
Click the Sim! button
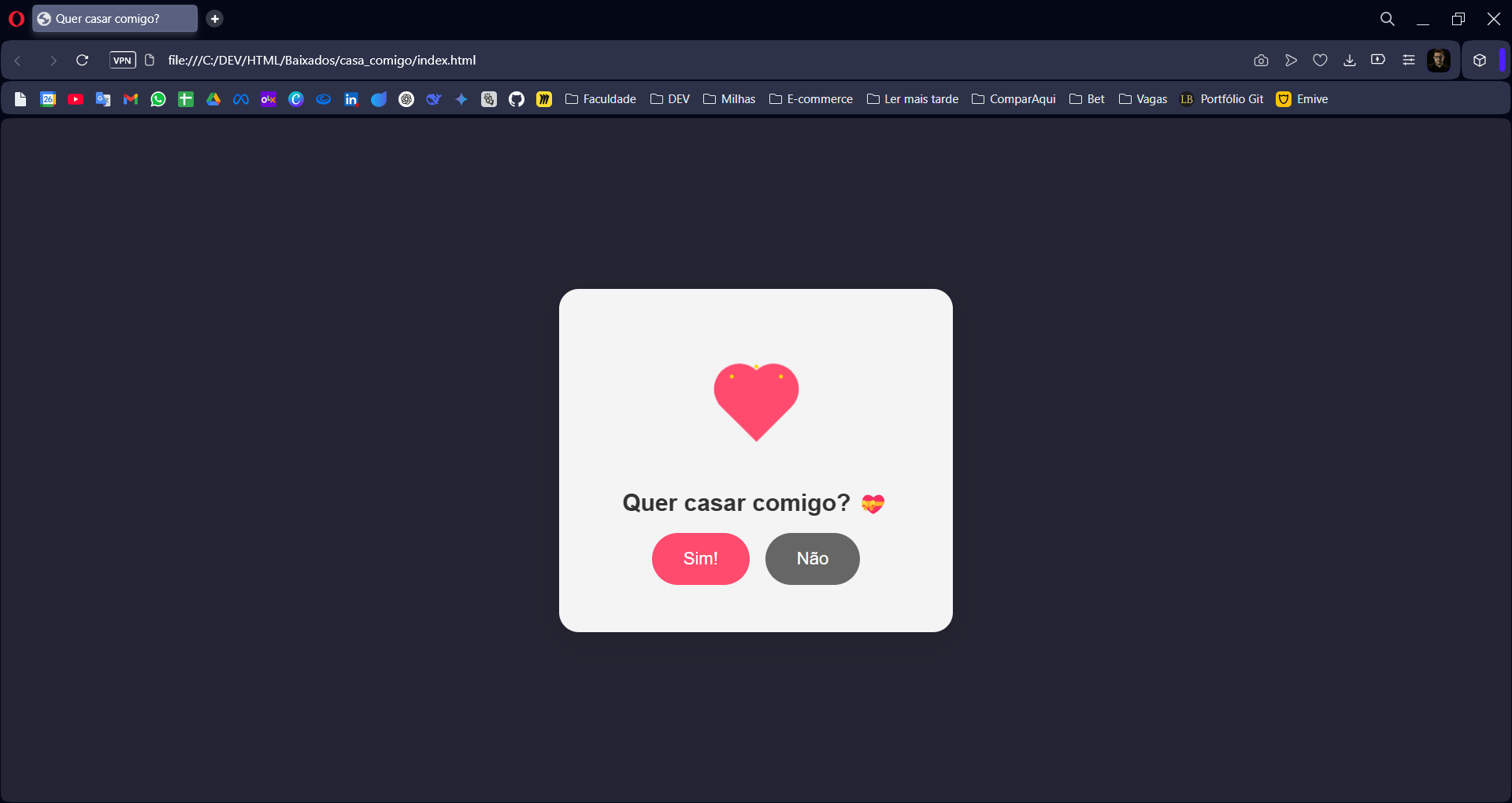701,559
